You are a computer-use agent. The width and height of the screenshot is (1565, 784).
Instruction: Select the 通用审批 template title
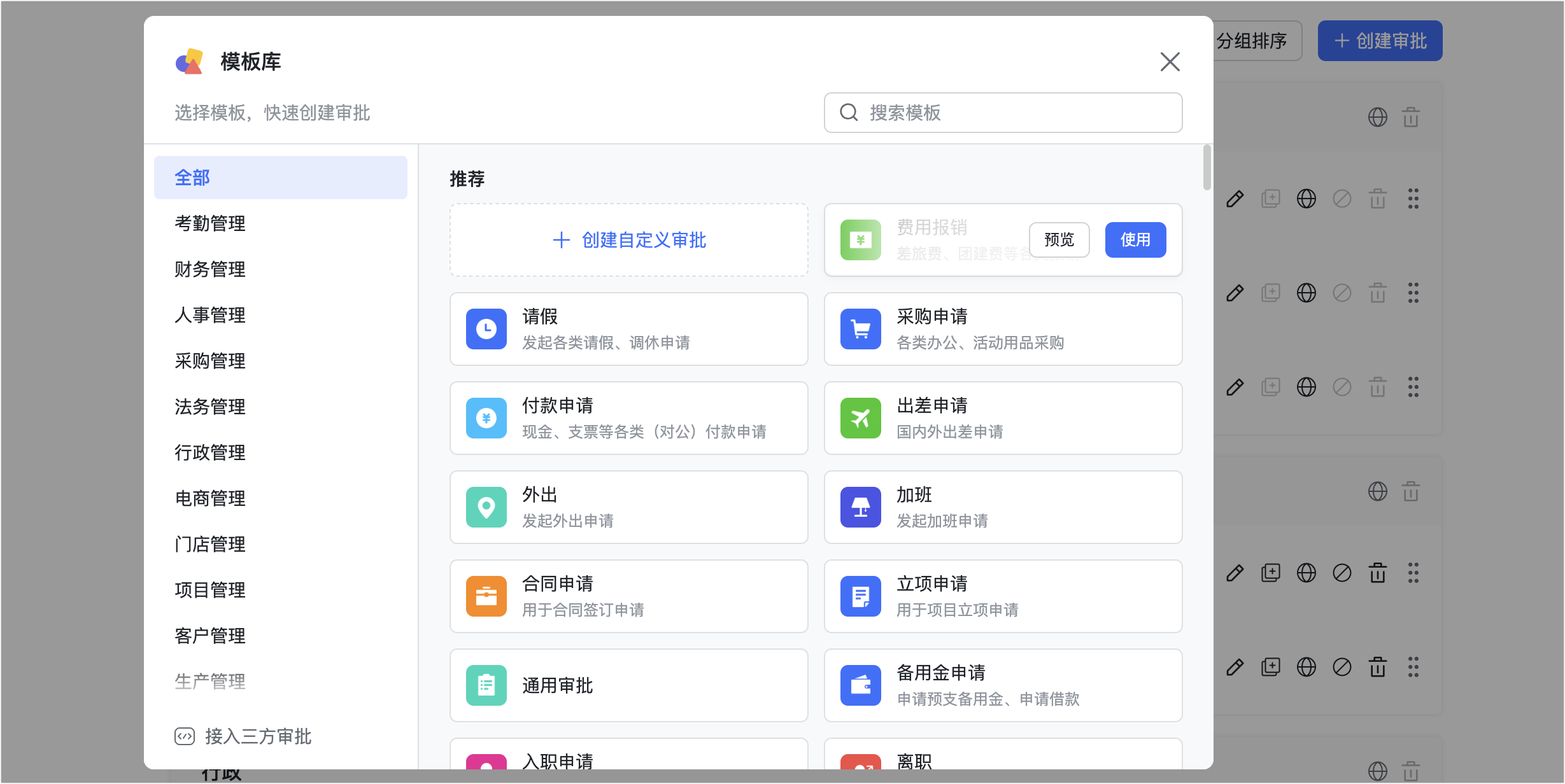(x=558, y=685)
